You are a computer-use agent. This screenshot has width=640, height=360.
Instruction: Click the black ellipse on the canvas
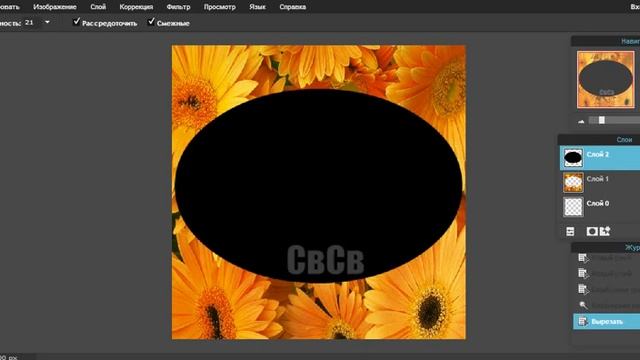click(x=318, y=186)
